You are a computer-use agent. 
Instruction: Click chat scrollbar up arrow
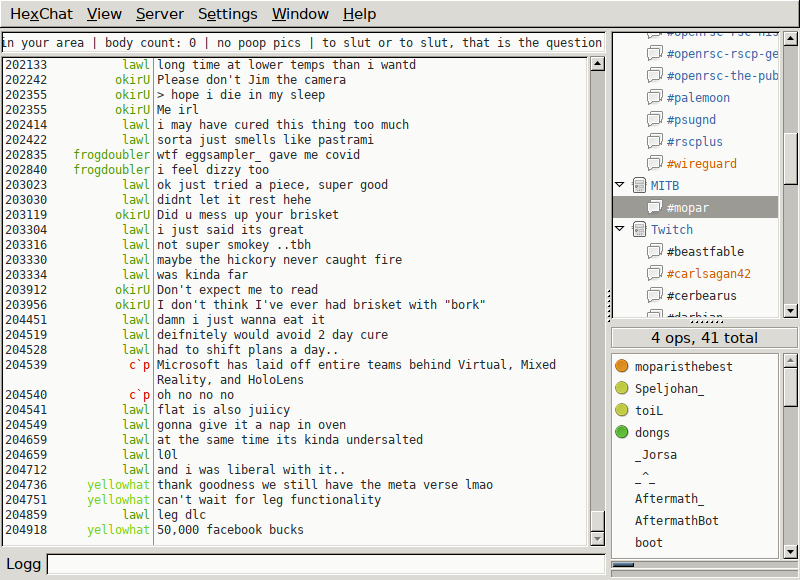(x=597, y=64)
